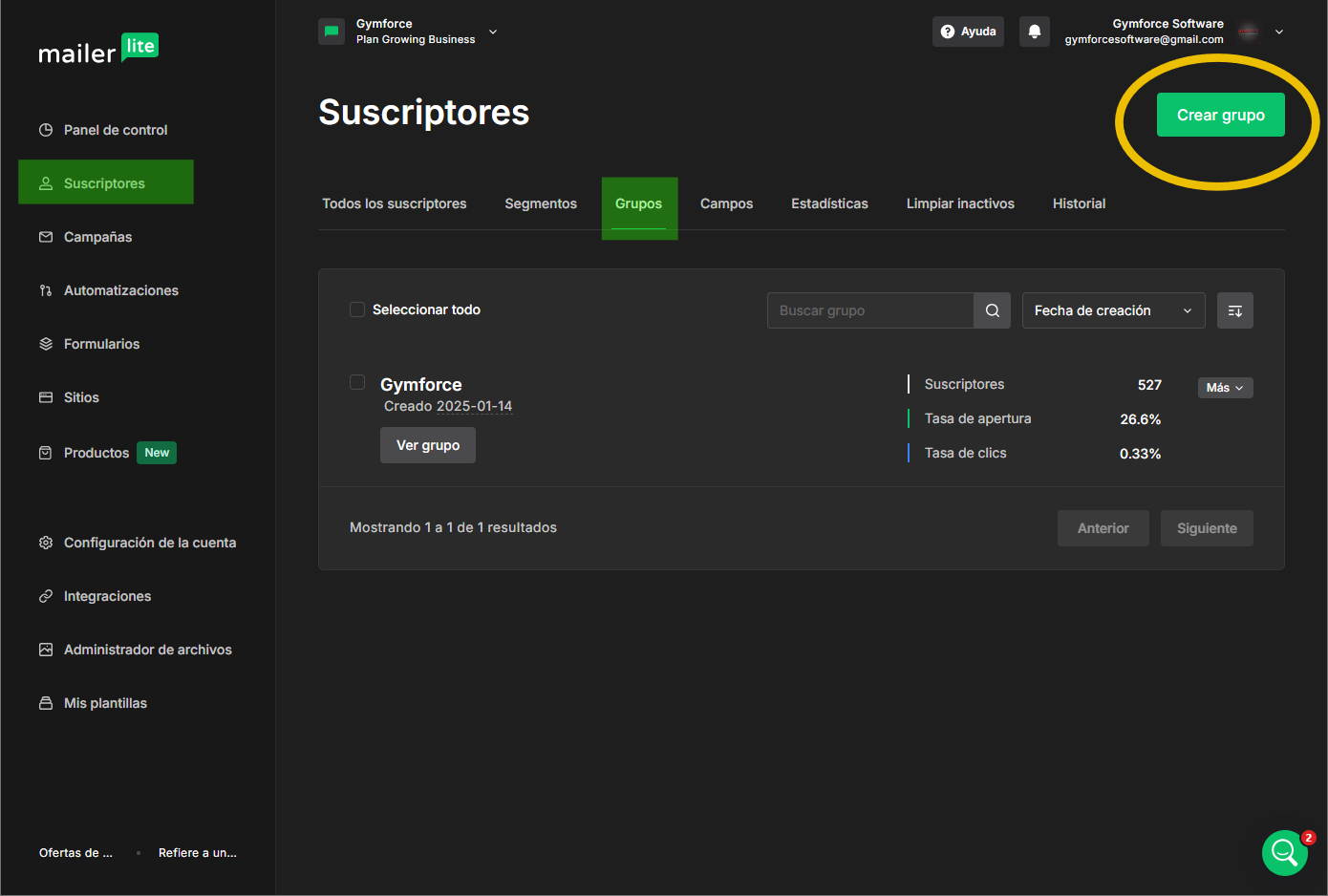Open the chat support bubble icon
The height and width of the screenshot is (896, 1328).
(x=1284, y=852)
